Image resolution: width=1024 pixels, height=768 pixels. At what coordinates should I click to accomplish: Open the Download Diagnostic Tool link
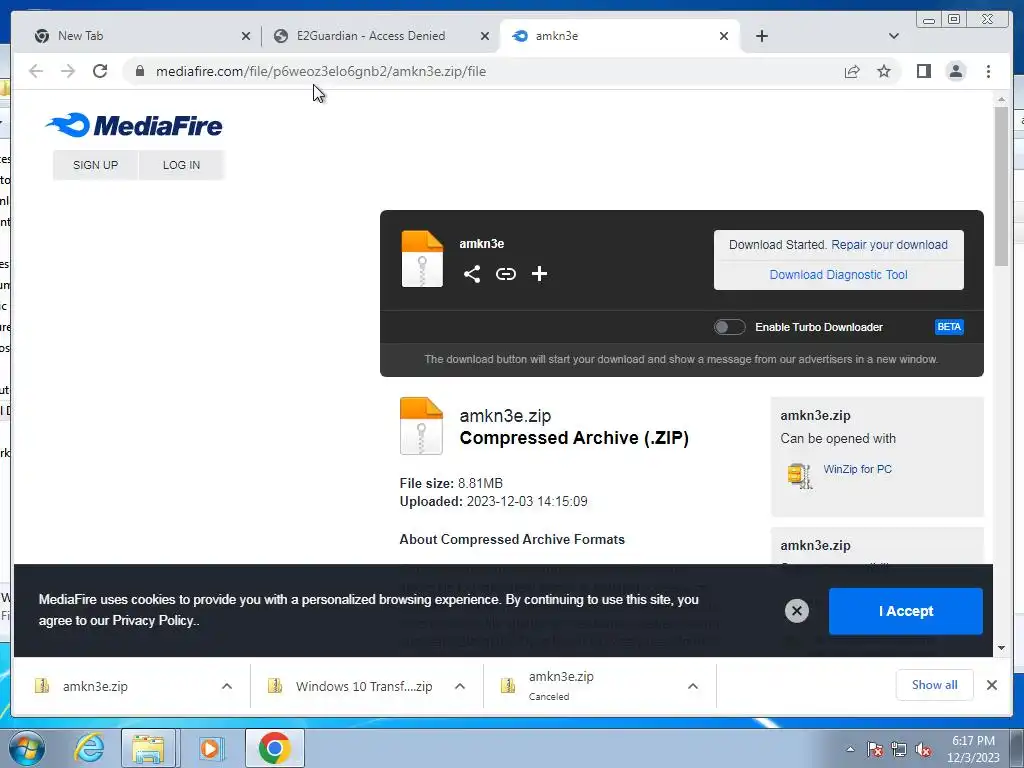pyautogui.click(x=838, y=275)
